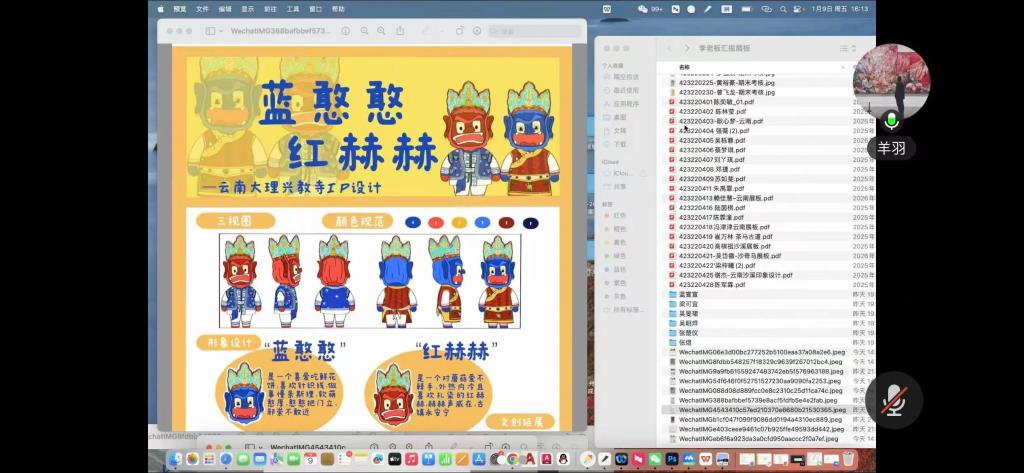
Task: Open the 工具 menu in the menu bar
Action: 292,8
